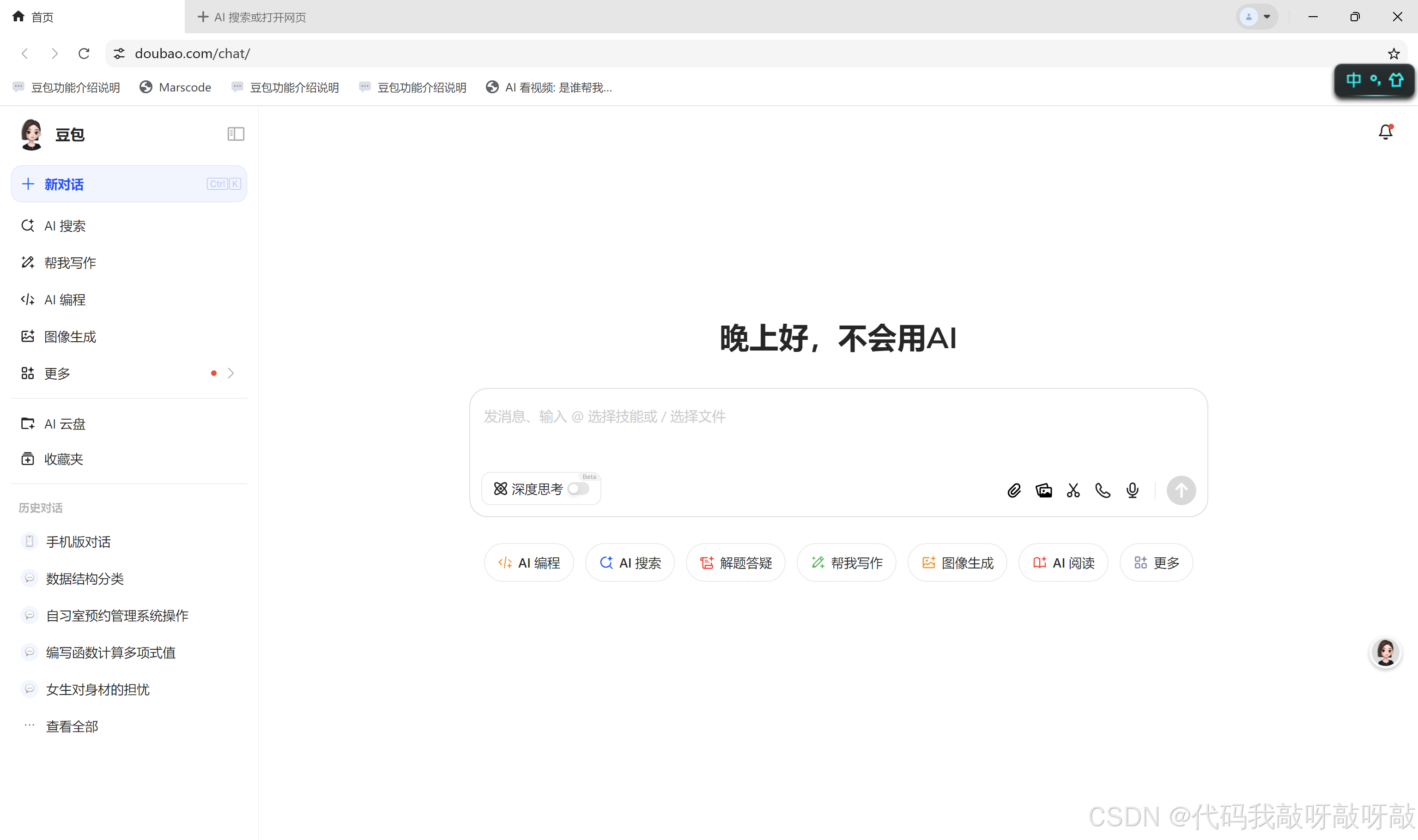The image size is (1418, 840).
Task: Open AI 云盘 in sidebar
Action: [x=65, y=424]
